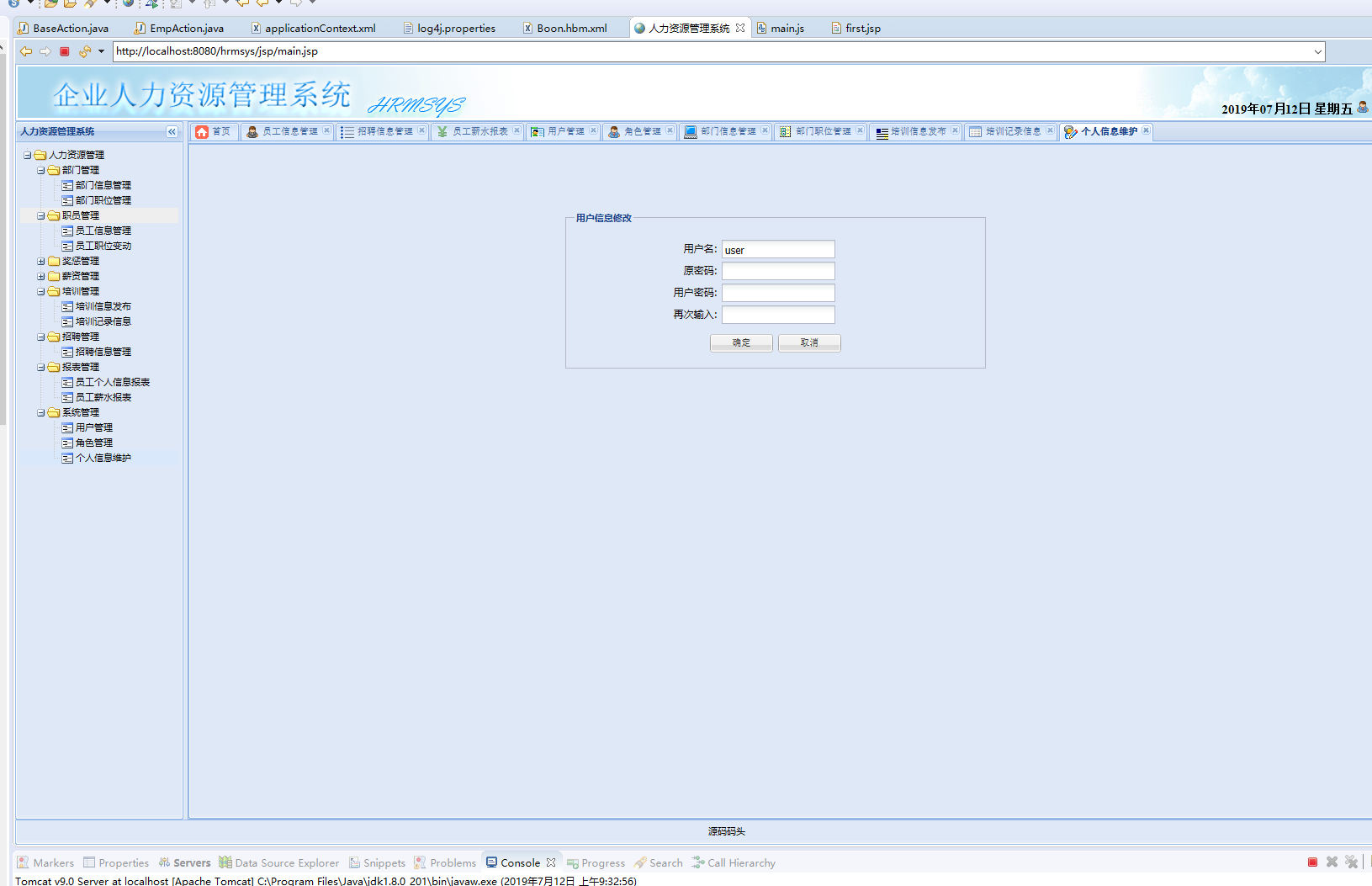Expand the 薪资管理 folder
The height and width of the screenshot is (886, 1372).
[x=41, y=276]
